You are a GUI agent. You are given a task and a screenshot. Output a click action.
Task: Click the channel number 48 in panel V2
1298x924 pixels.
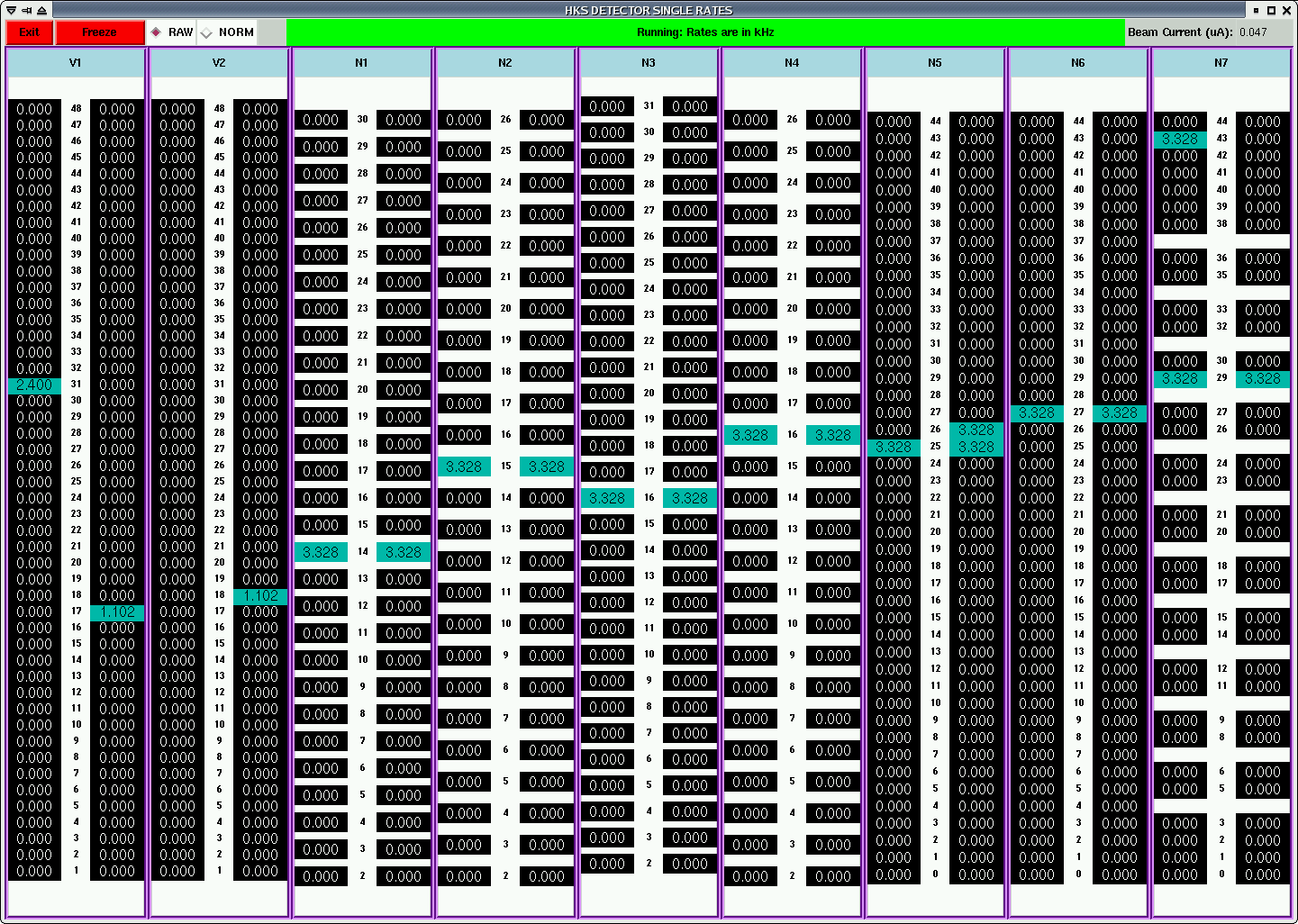tap(220, 109)
